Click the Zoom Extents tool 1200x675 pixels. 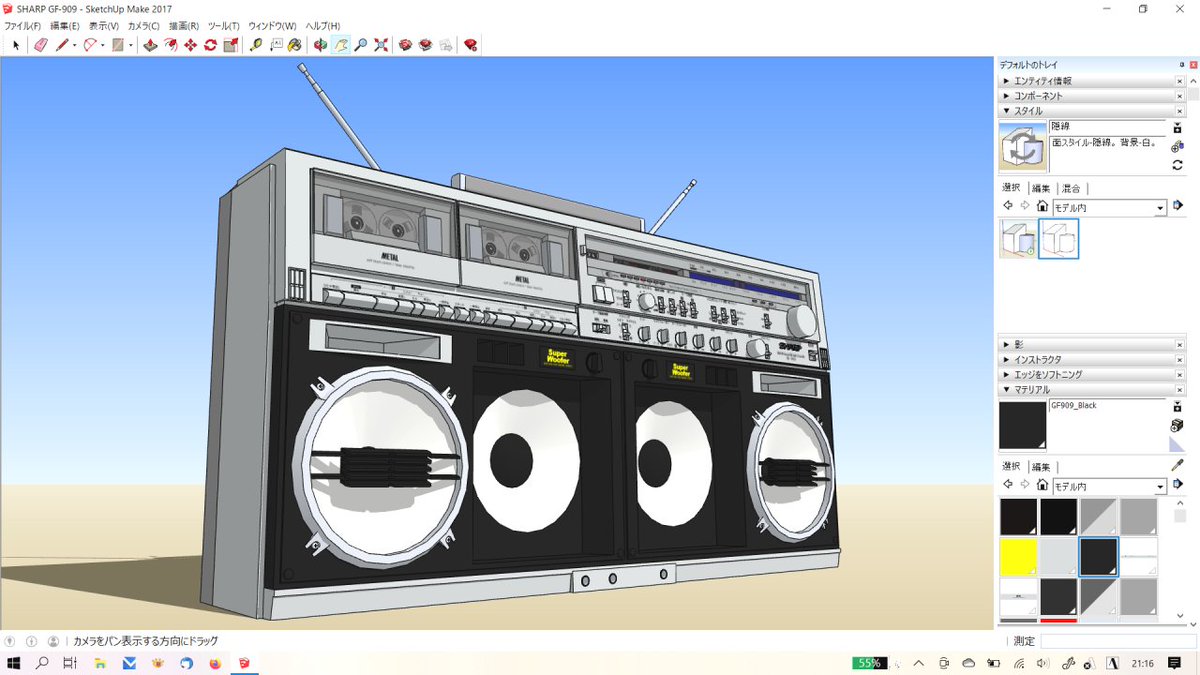pyautogui.click(x=381, y=45)
